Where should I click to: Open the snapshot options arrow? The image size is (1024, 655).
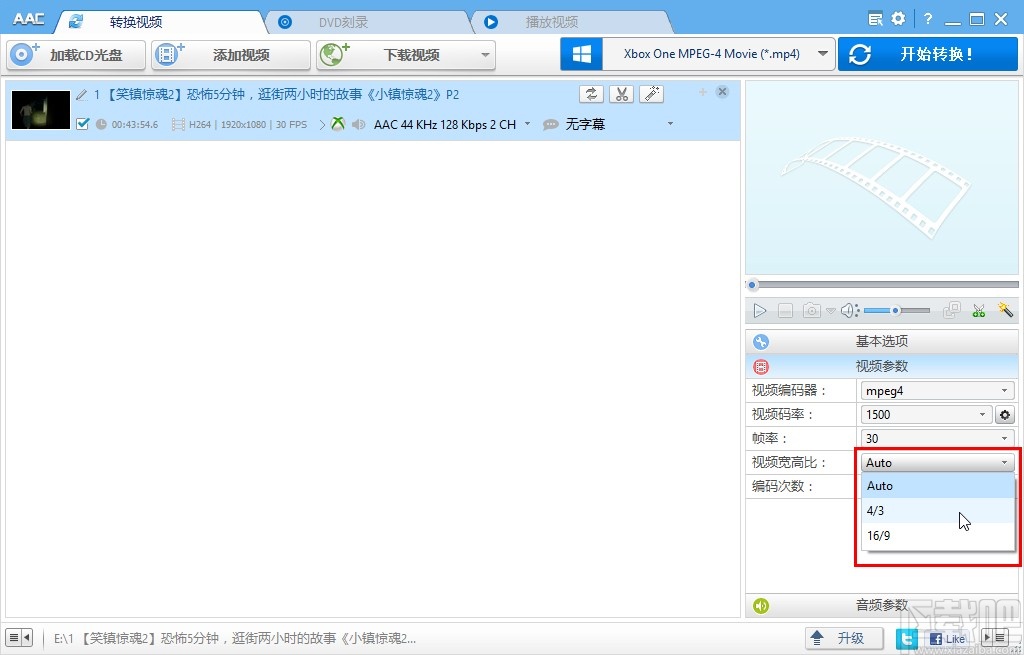[830, 311]
